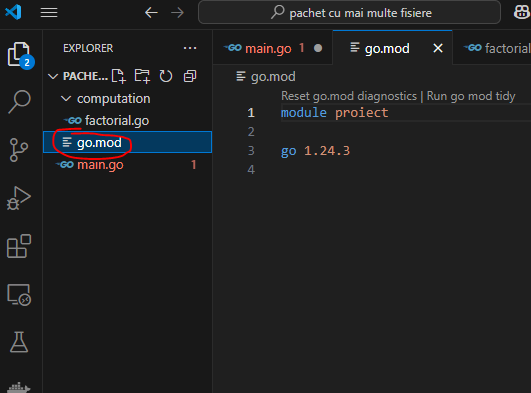Image resolution: width=531 pixels, height=393 pixels.
Task: Close the go.mod editor tab
Action: coord(438,48)
